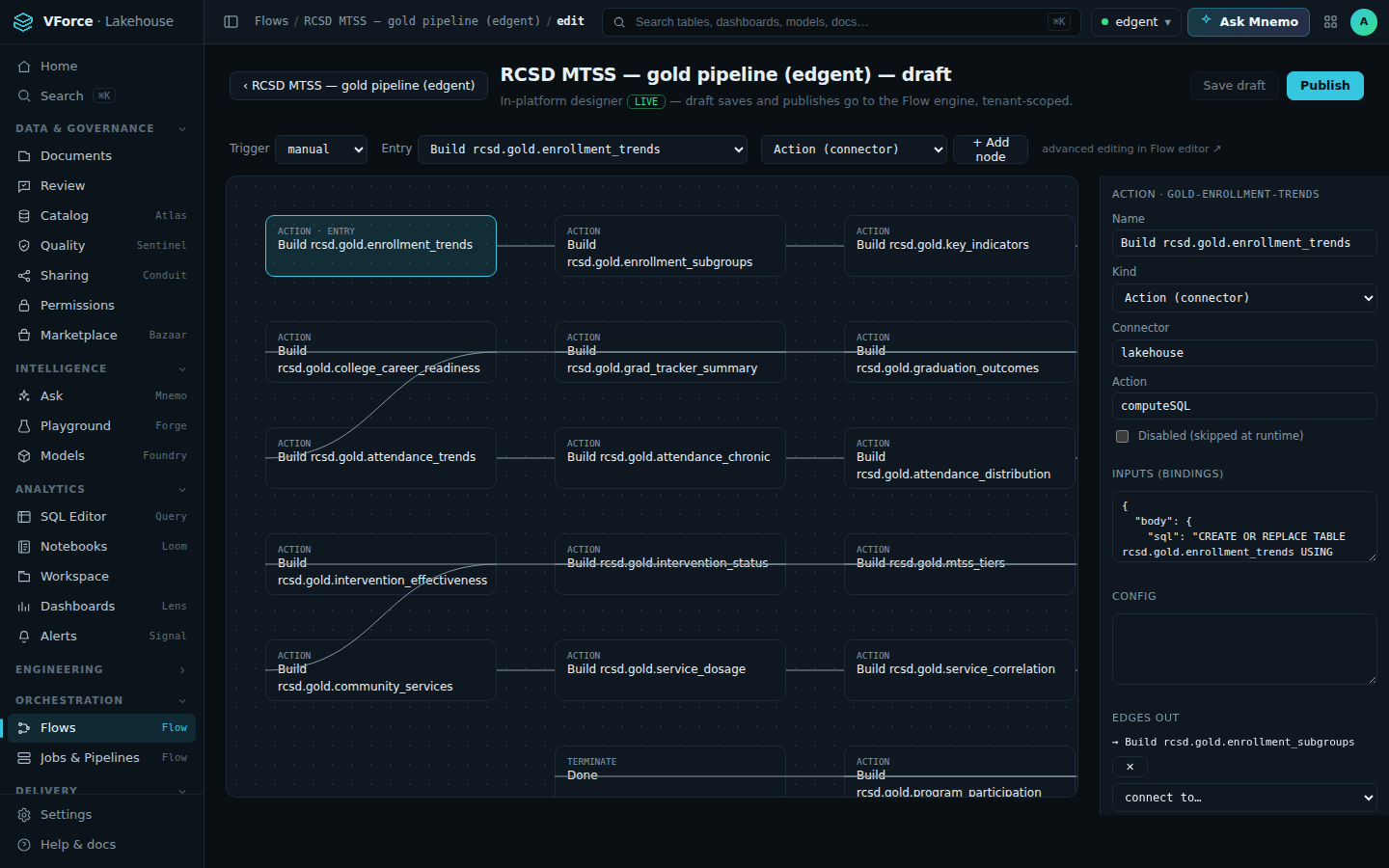Screen dimensions: 1389x868
Task: Click the VForce logo icon
Action: click(x=23, y=21)
